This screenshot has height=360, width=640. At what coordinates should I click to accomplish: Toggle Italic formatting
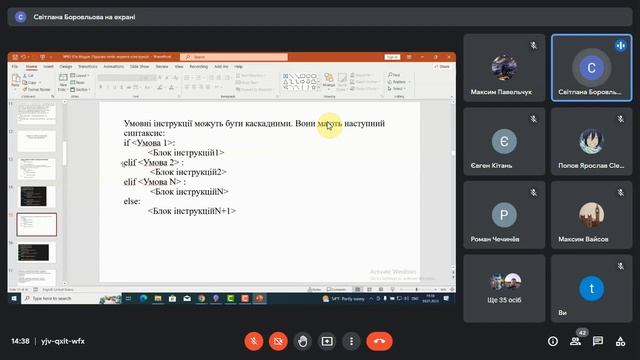point(108,87)
